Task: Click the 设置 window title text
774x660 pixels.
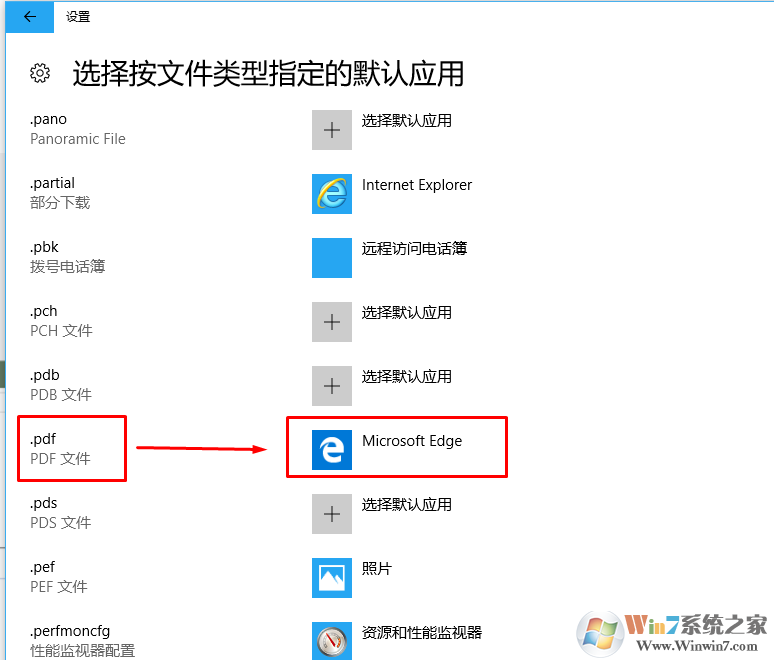Action: click(x=78, y=17)
